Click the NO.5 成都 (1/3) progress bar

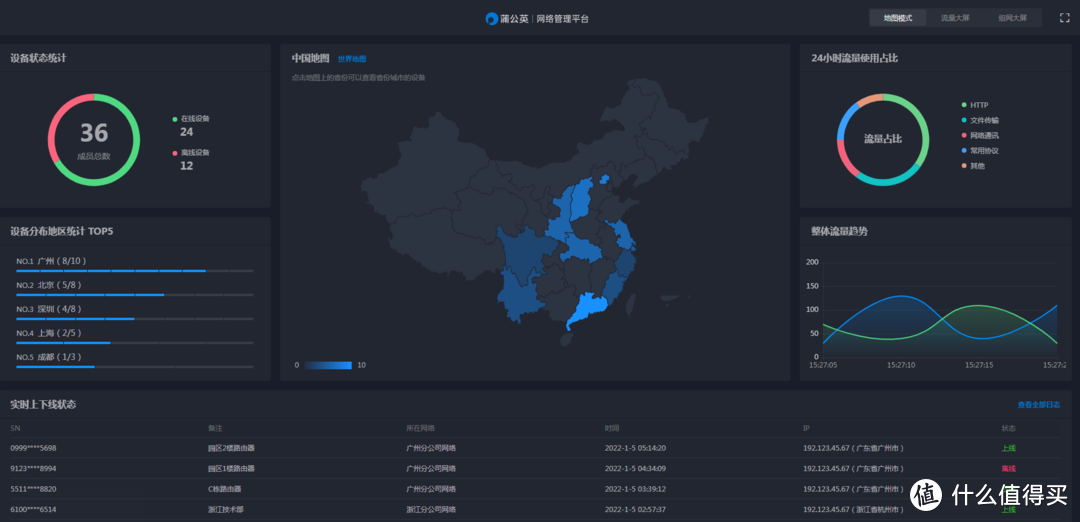[x=134, y=367]
